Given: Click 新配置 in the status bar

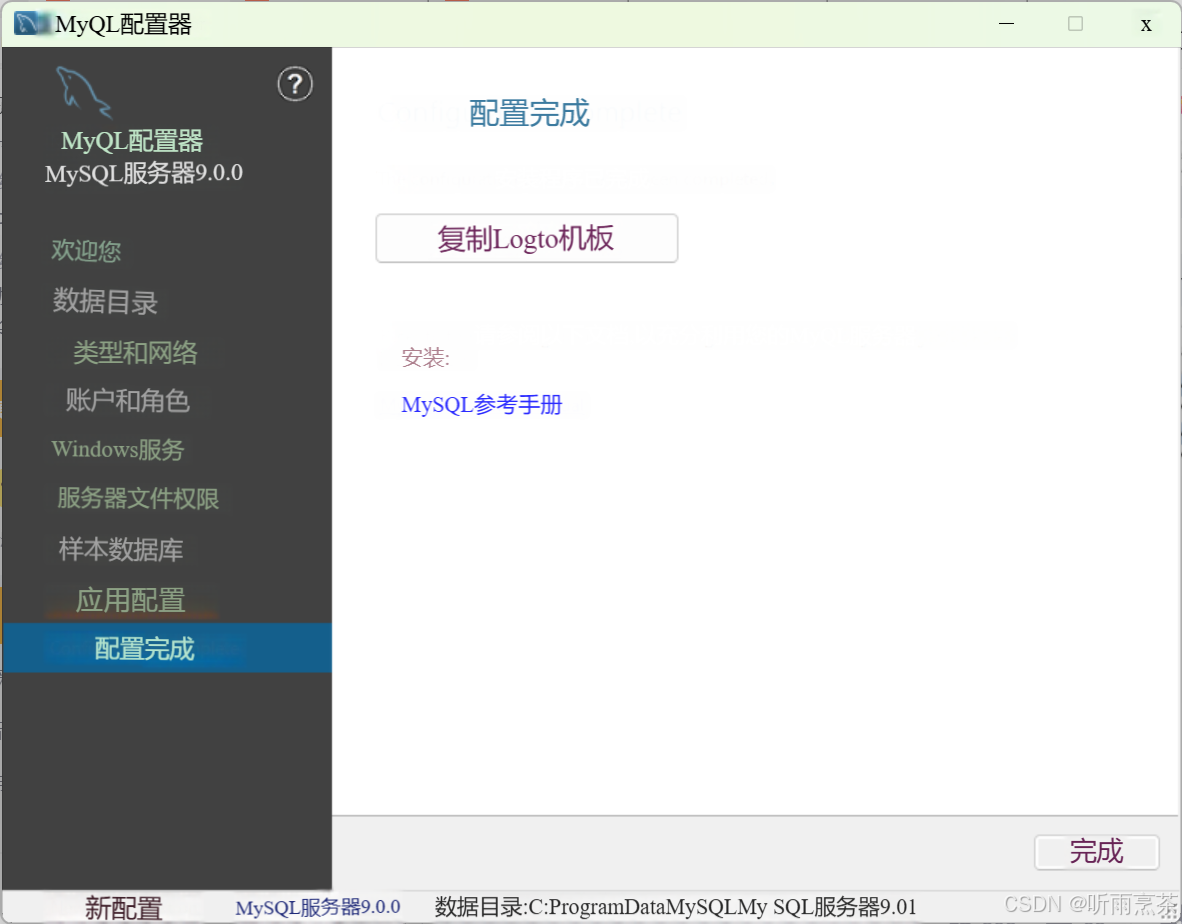Looking at the screenshot, I should click(124, 907).
